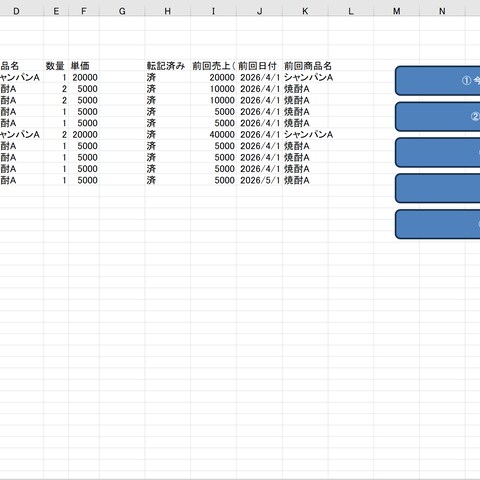
Task: Select quantity 1 in the 2026/5/1 row
Action: (x=56, y=180)
